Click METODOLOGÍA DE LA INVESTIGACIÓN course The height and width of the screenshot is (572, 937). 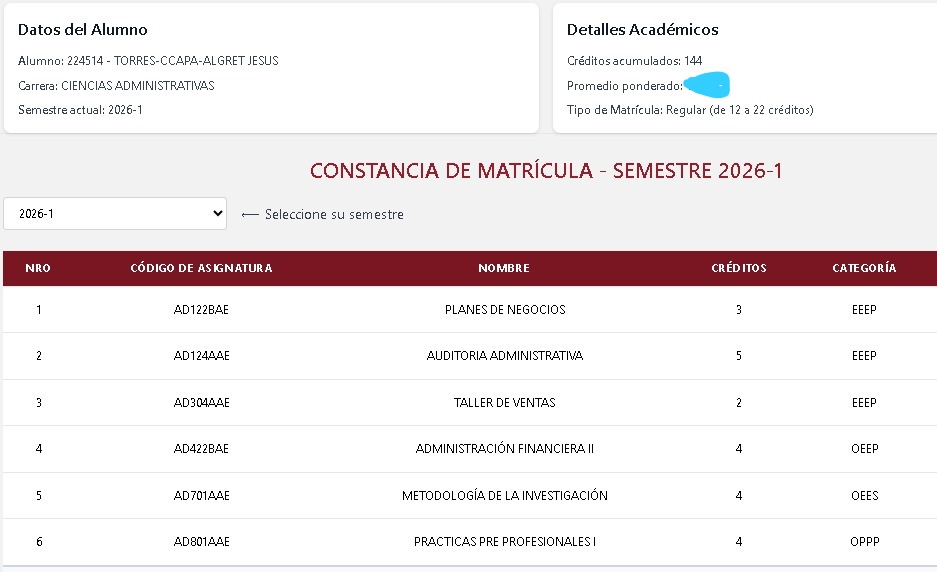[505, 495]
